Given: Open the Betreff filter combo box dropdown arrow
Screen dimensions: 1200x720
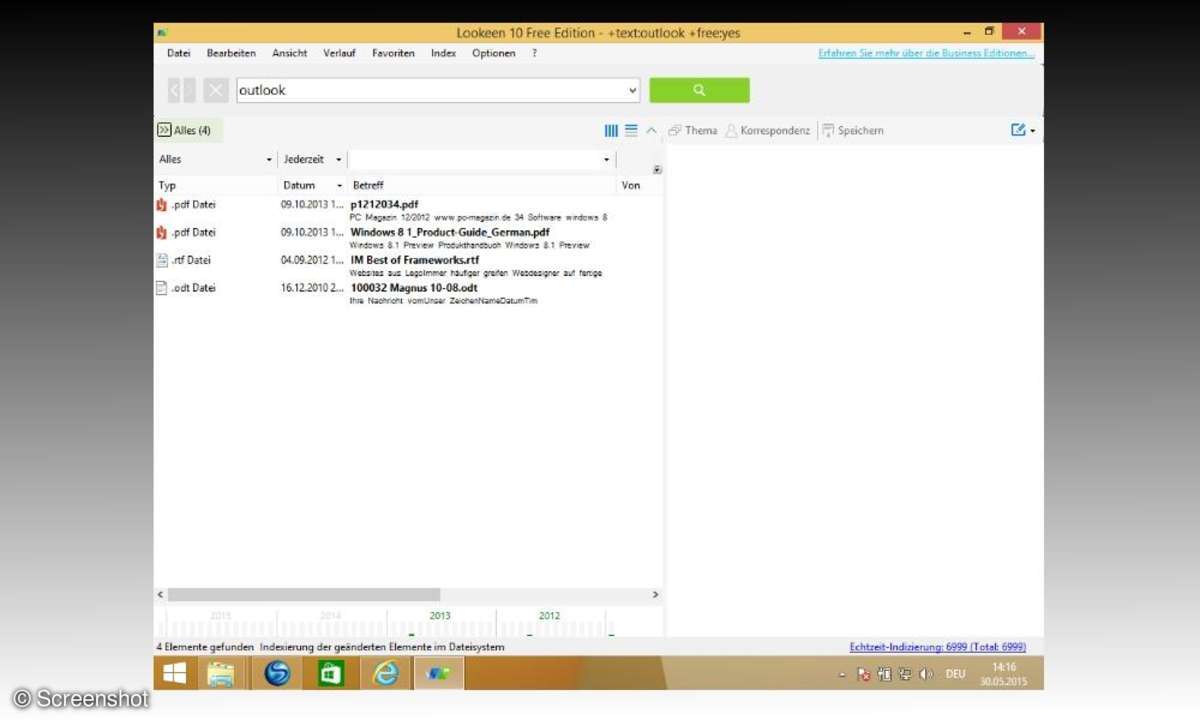Looking at the screenshot, I should coord(607,160).
